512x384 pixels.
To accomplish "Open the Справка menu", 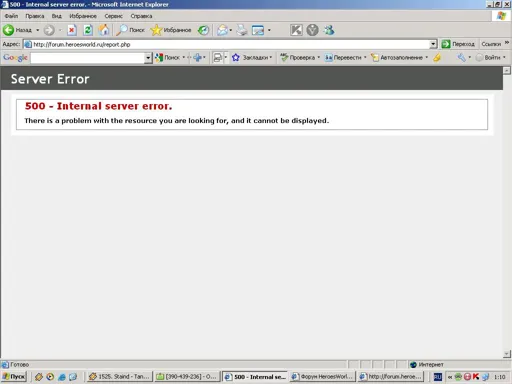I will (x=141, y=16).
